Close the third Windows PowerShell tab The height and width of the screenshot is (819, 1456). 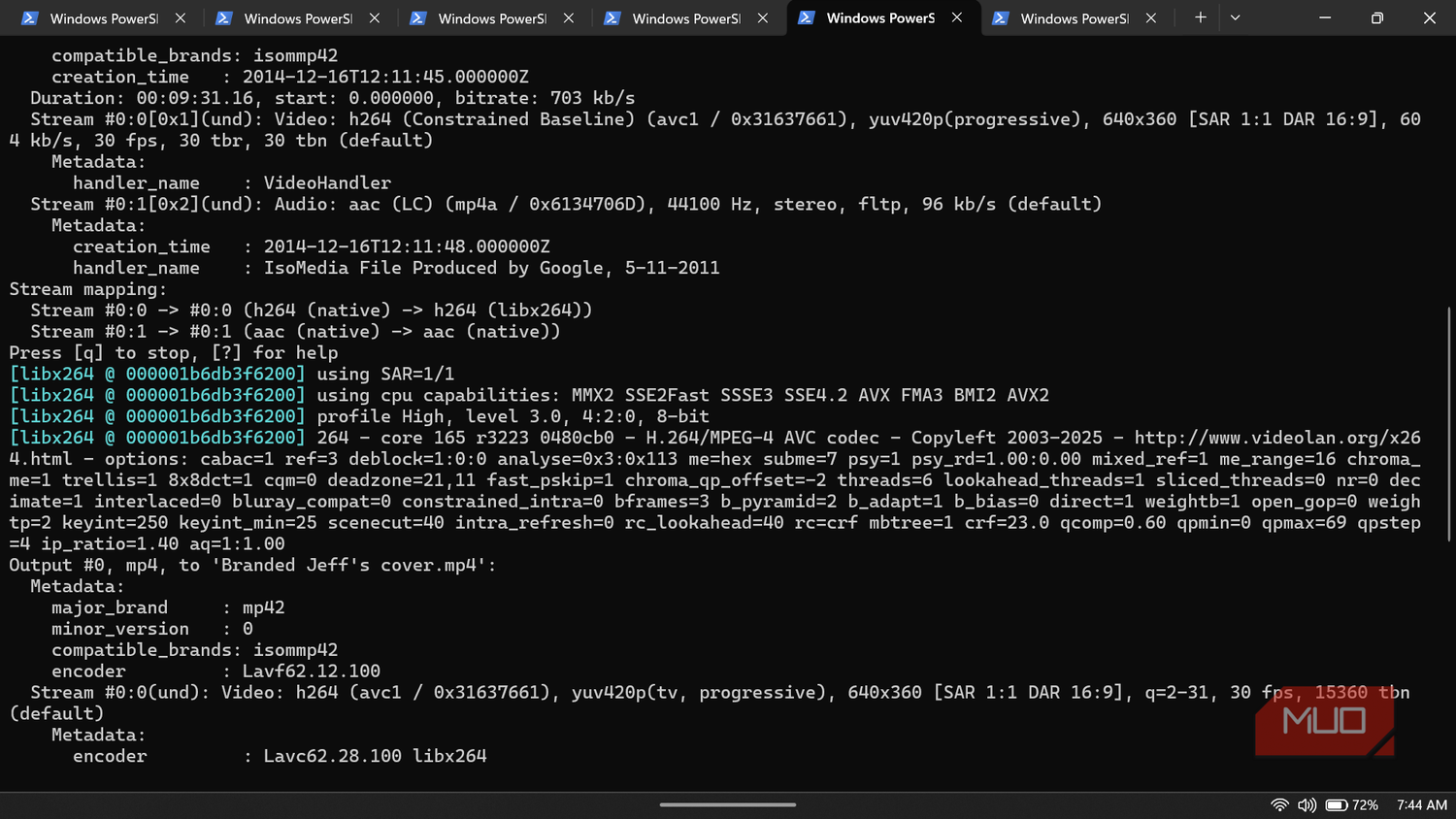click(569, 18)
